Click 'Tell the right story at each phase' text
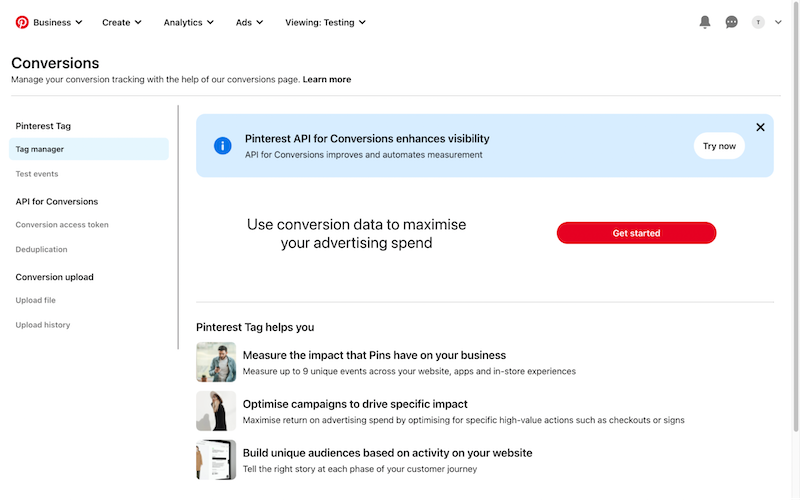 [360, 469]
